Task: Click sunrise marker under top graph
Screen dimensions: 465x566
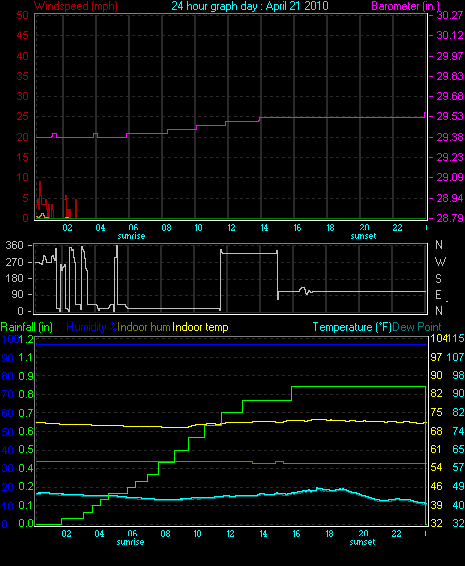Action: (131, 236)
